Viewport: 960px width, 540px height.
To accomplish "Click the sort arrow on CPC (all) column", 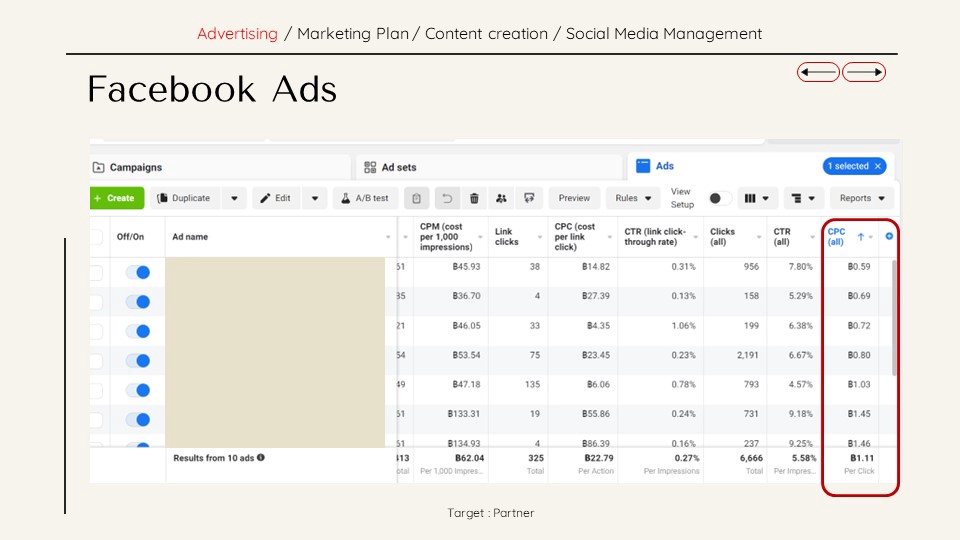I will coord(860,236).
